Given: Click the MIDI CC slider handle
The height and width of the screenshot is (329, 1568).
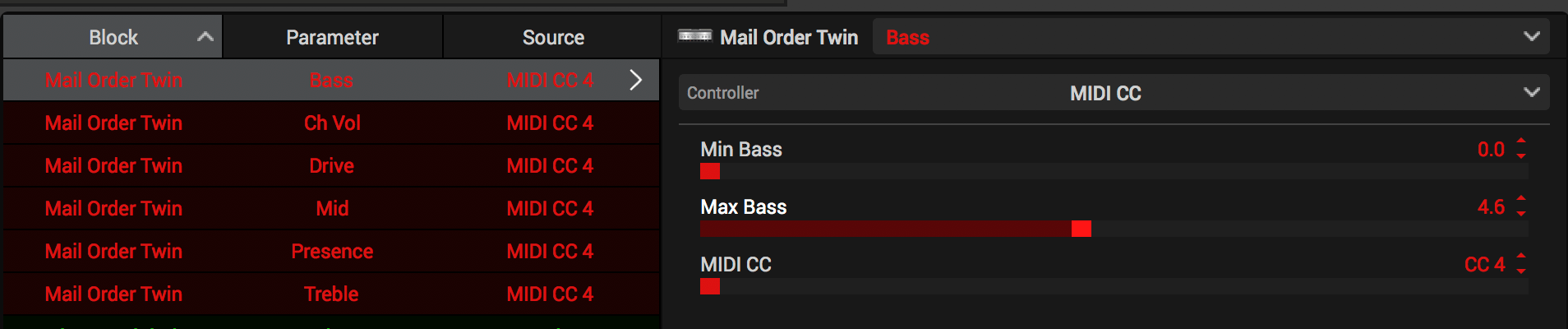Looking at the screenshot, I should click(x=710, y=286).
